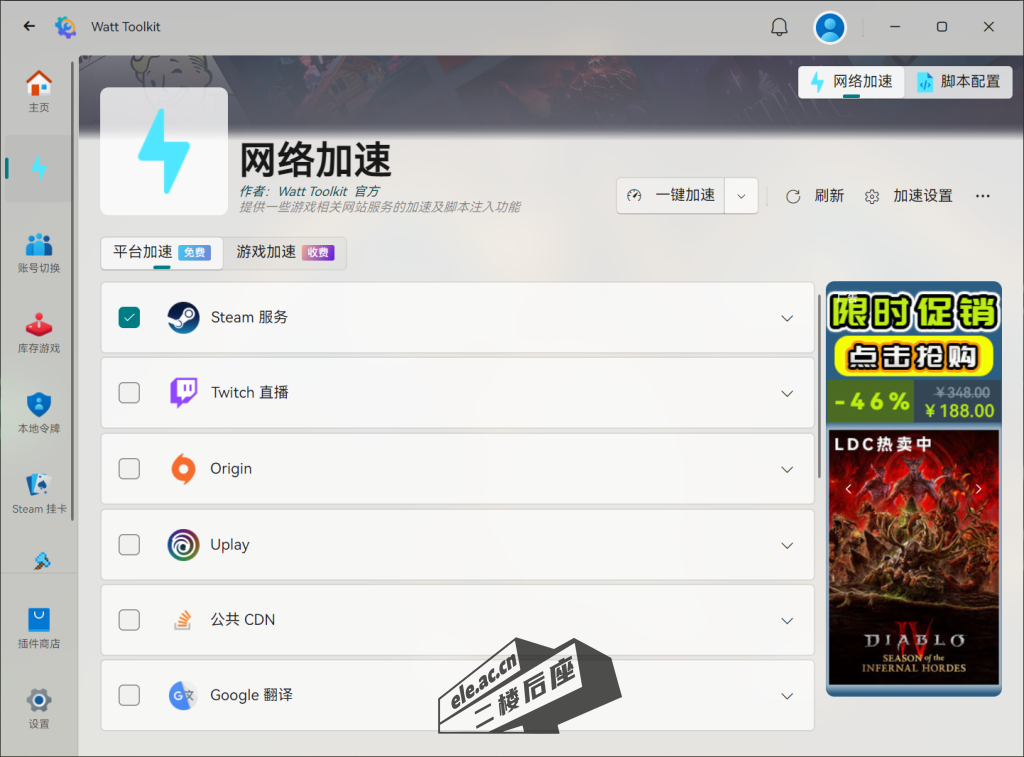Open the library games section
This screenshot has height=757, width=1024.
click(39, 333)
